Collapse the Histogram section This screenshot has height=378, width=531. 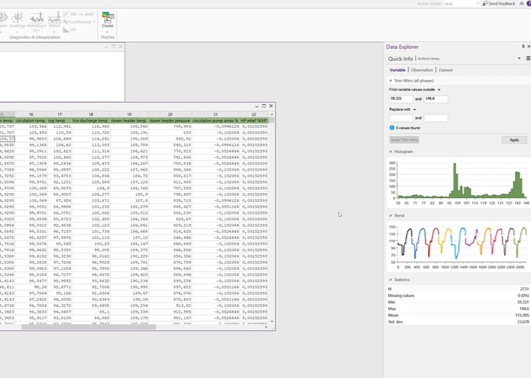pos(391,151)
